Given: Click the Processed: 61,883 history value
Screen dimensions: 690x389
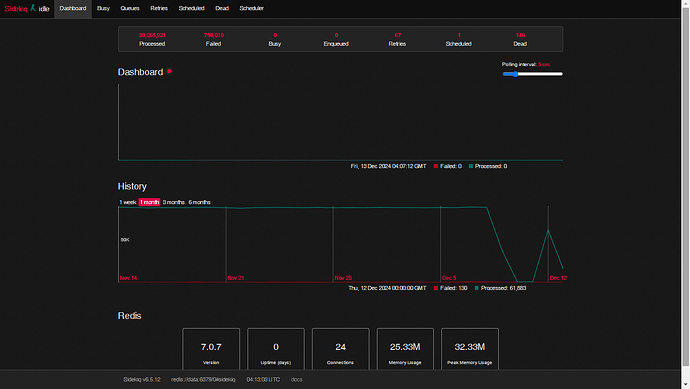Looking at the screenshot, I should pos(503,288).
